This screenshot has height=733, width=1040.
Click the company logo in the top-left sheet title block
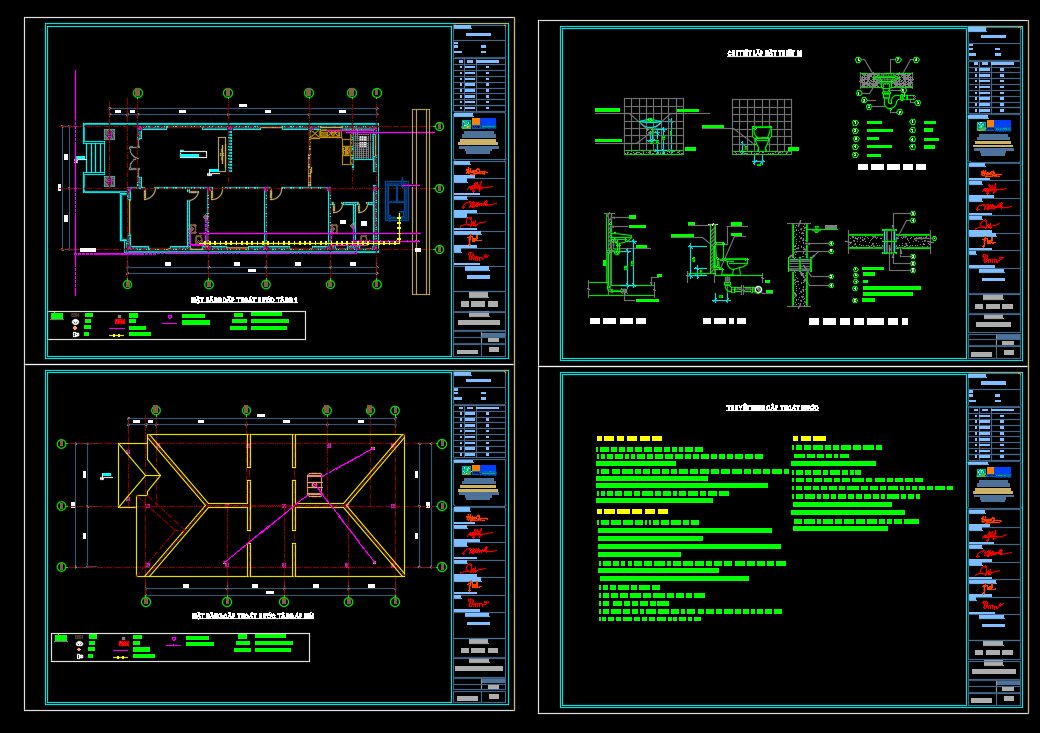478,125
